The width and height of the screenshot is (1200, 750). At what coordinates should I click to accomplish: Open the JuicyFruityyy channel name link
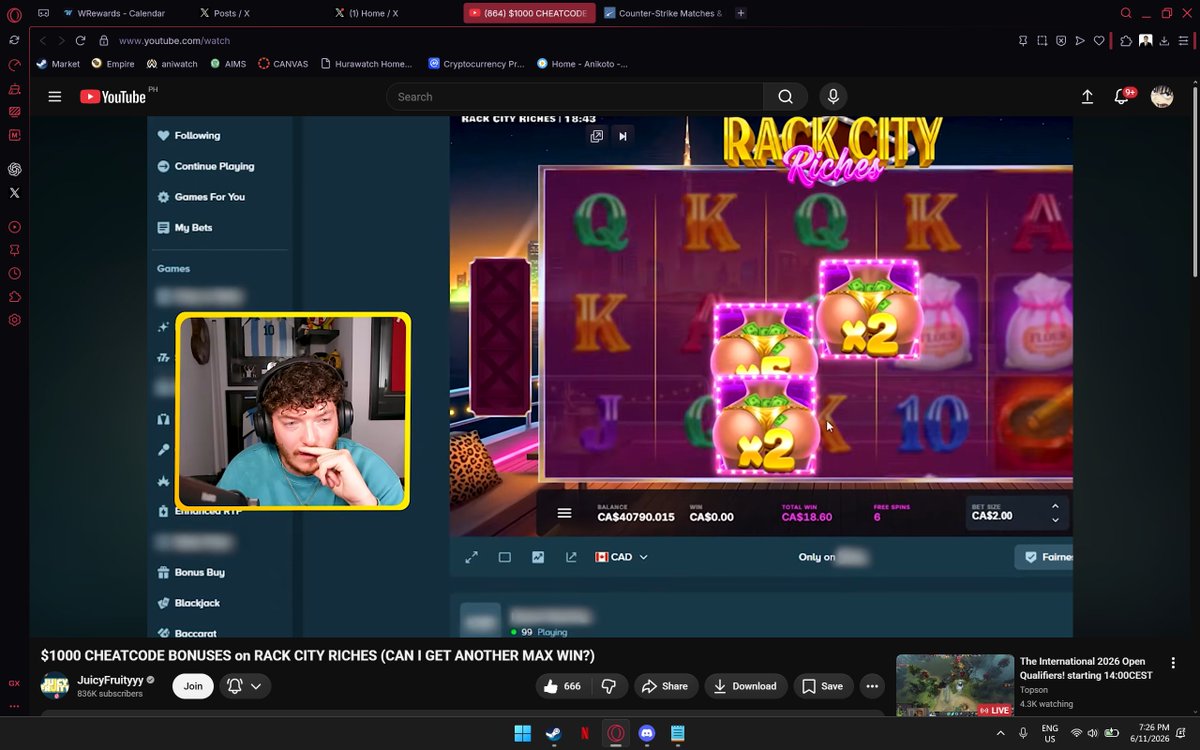pyautogui.click(x=110, y=680)
